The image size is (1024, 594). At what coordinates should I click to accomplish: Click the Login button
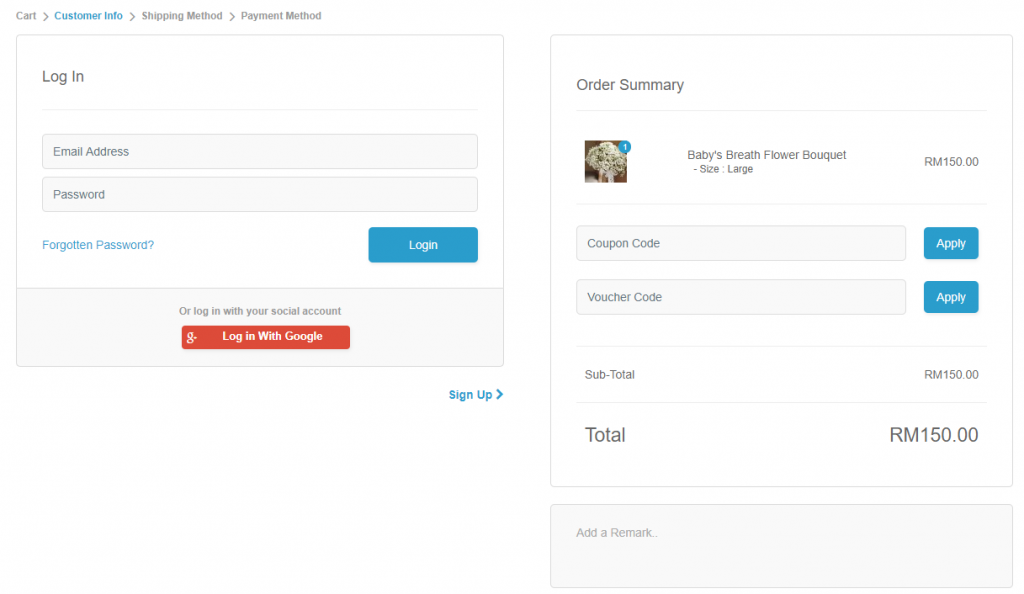coord(422,244)
